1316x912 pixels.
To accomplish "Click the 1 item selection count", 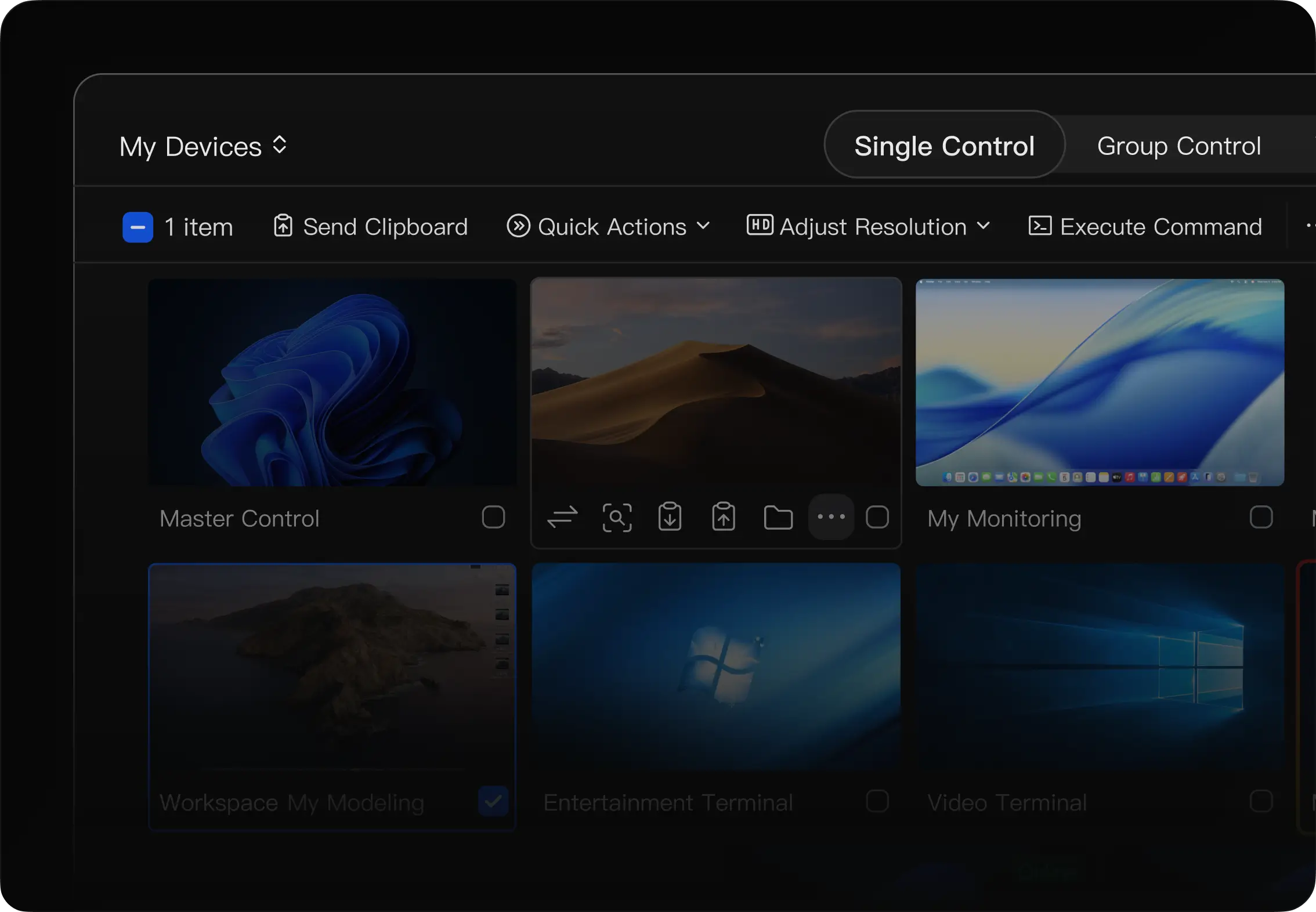I will (198, 227).
